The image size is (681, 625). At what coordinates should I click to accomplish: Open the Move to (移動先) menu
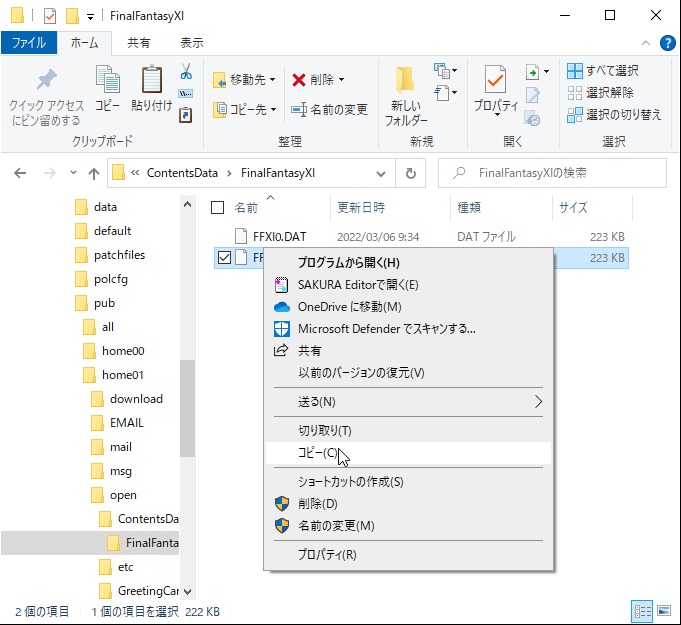[x=244, y=80]
